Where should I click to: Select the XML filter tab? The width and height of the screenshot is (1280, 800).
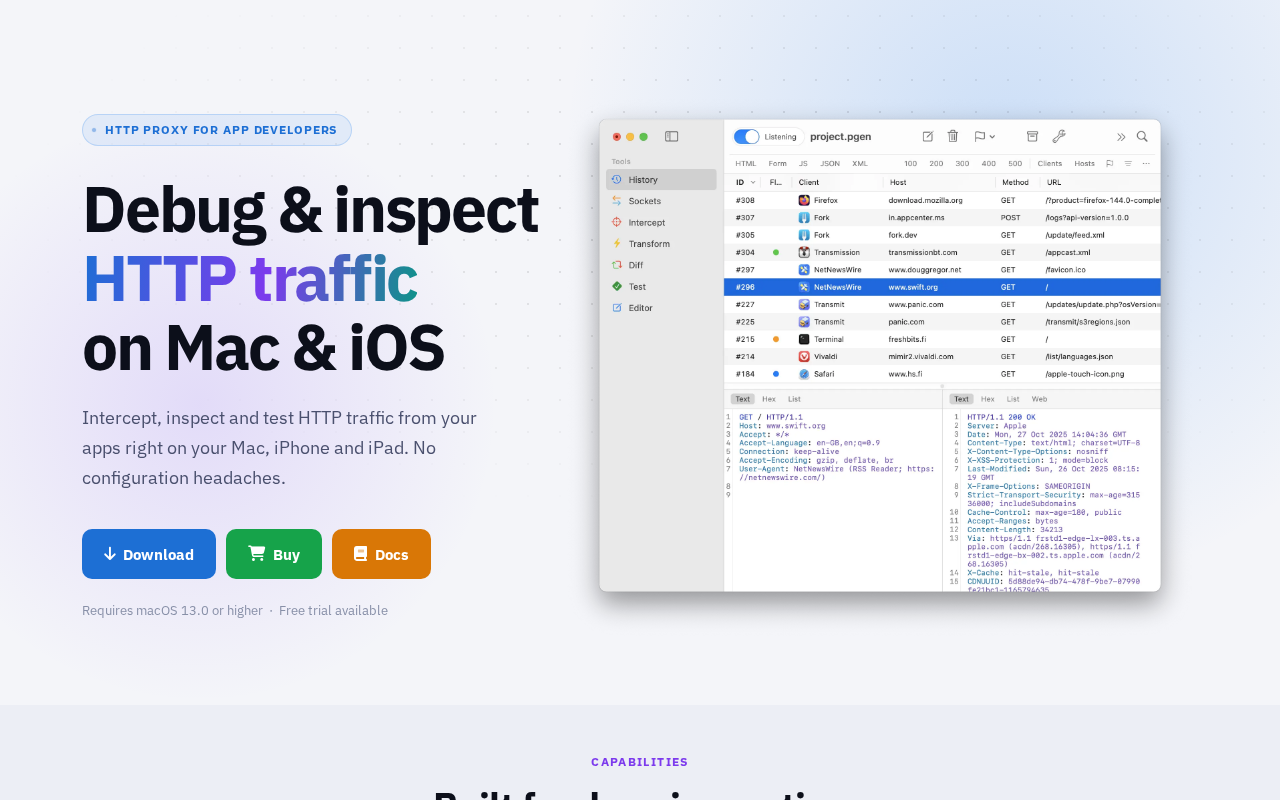(860, 164)
